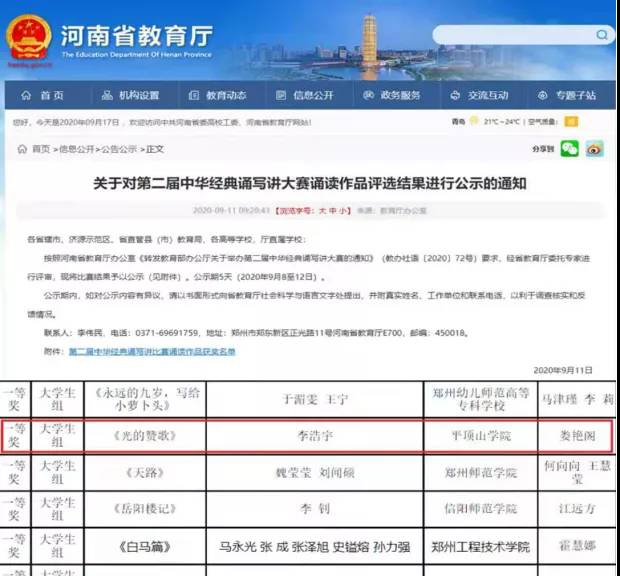Go to 信息公开 in breadcrumb
620x576 pixels.
(77, 149)
